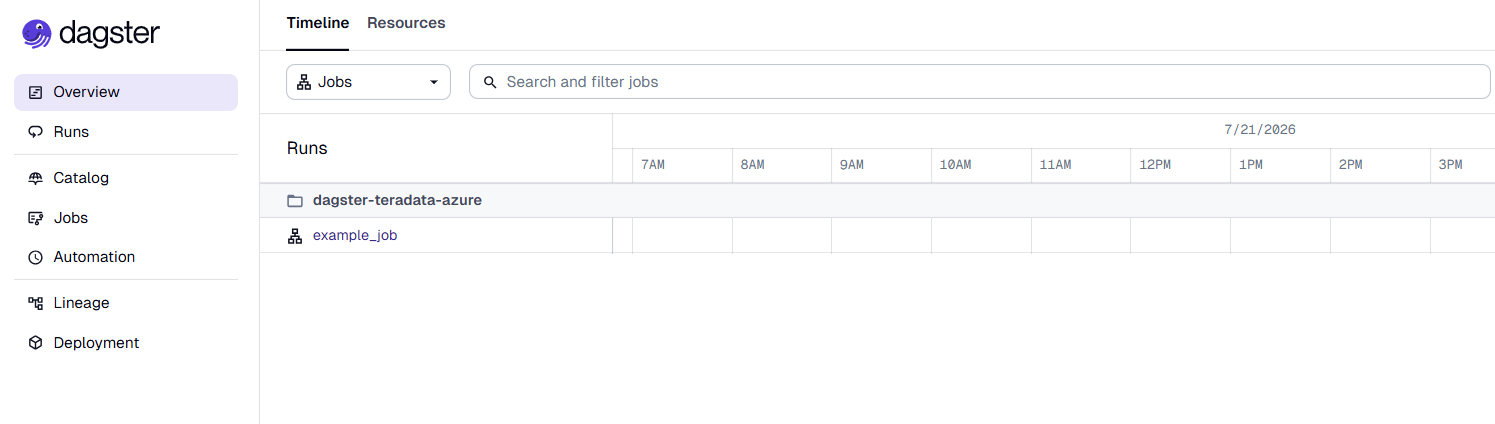Click the Lineage graph icon

point(36,303)
